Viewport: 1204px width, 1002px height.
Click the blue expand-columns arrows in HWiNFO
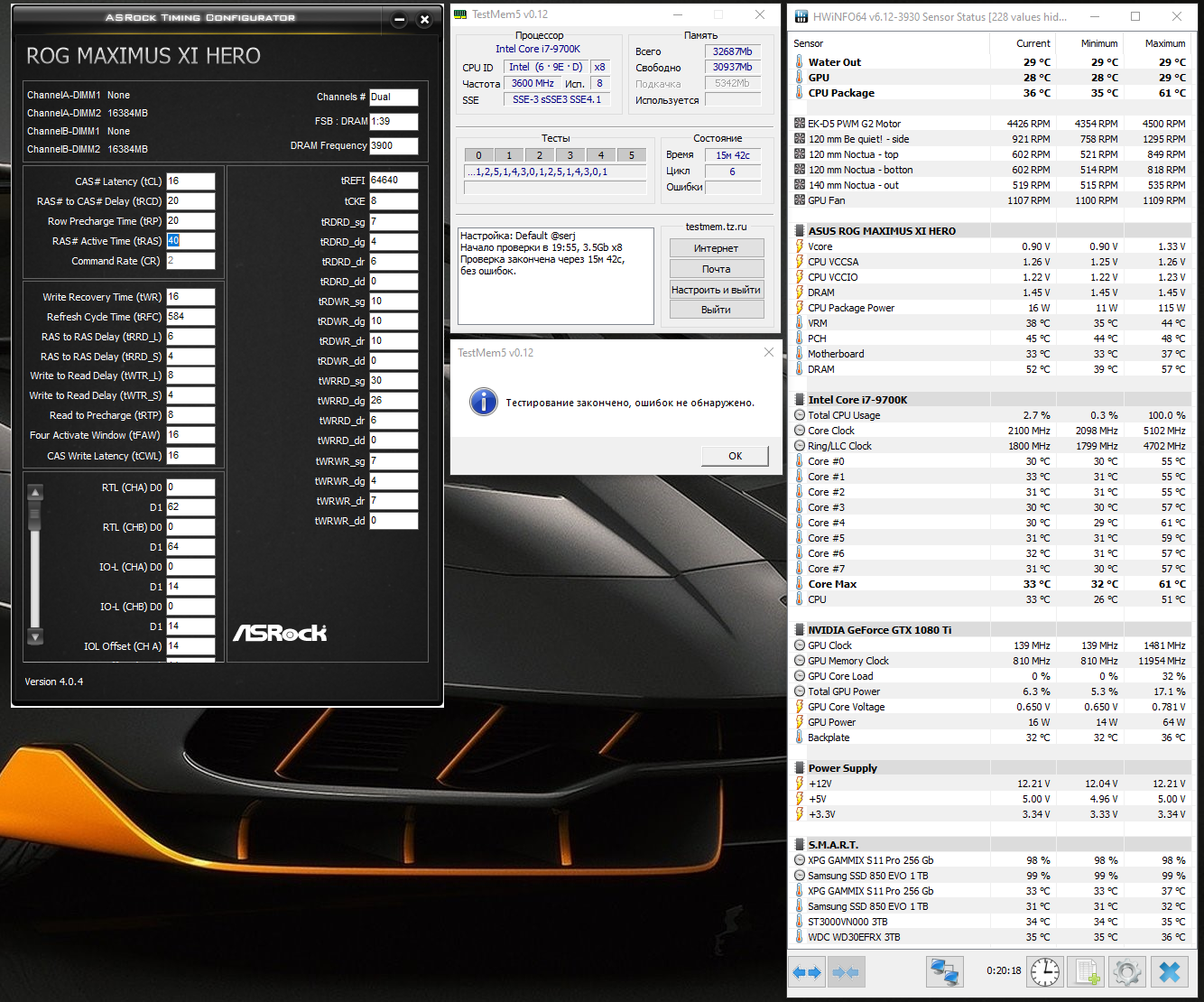tap(807, 972)
